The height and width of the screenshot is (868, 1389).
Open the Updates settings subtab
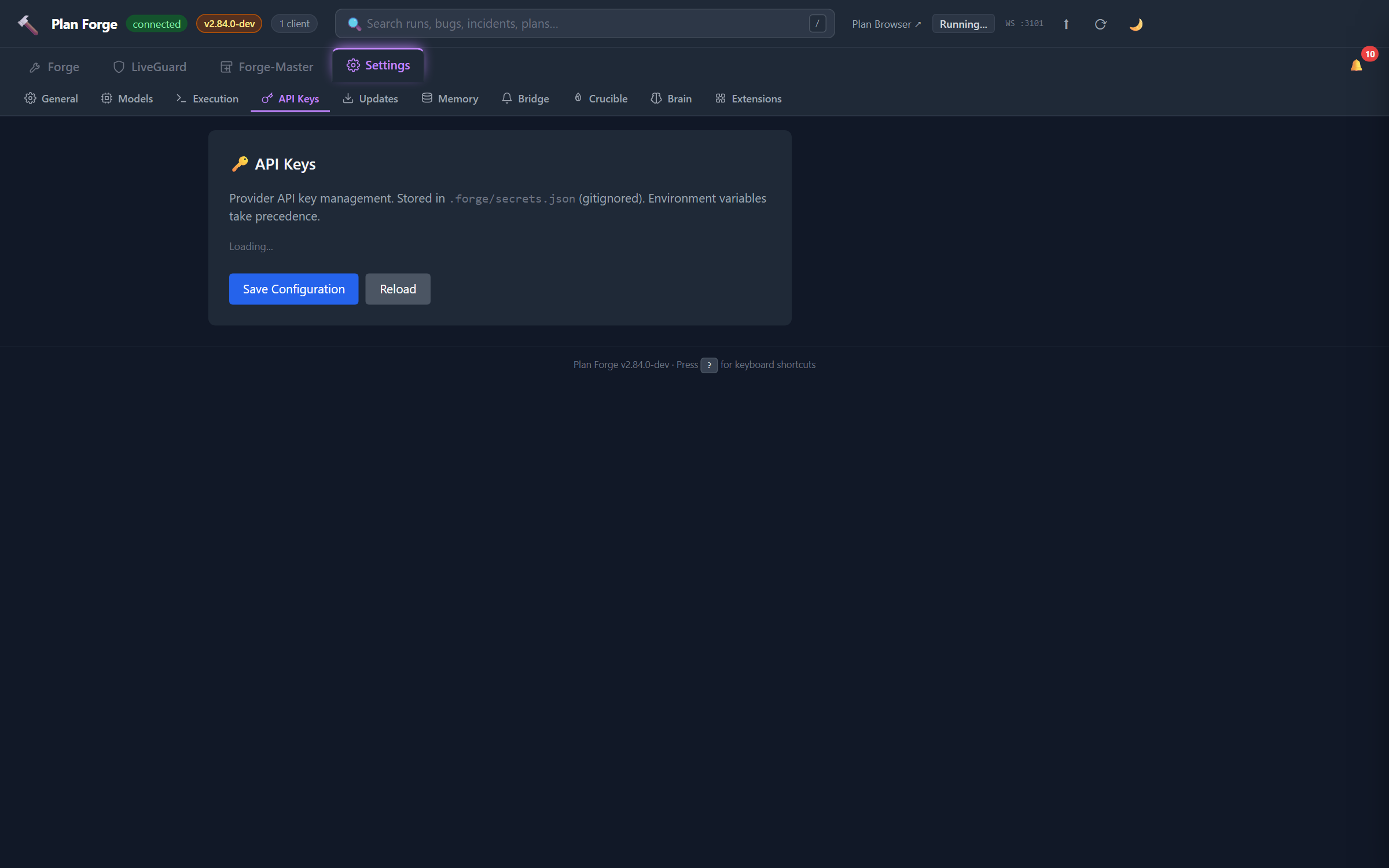[x=370, y=99]
